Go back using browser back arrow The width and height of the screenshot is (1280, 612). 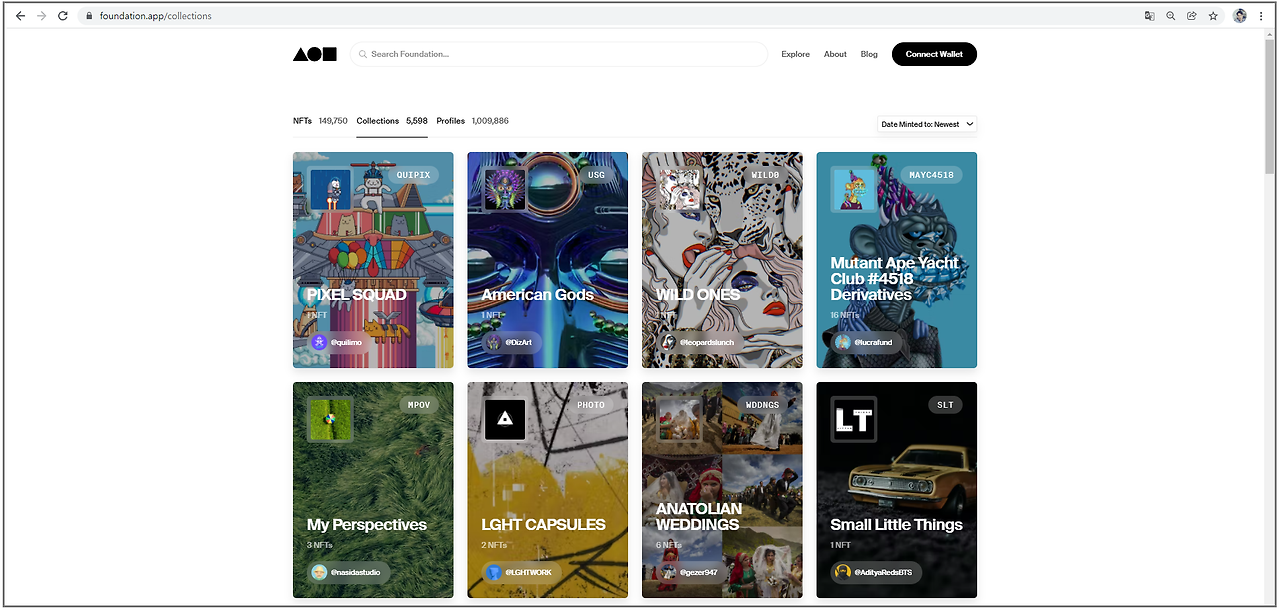tap(20, 16)
